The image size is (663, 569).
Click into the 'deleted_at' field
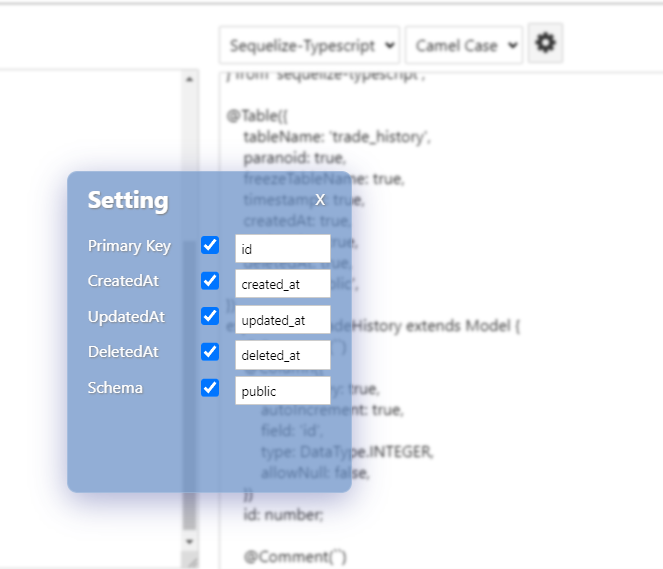click(x=282, y=355)
